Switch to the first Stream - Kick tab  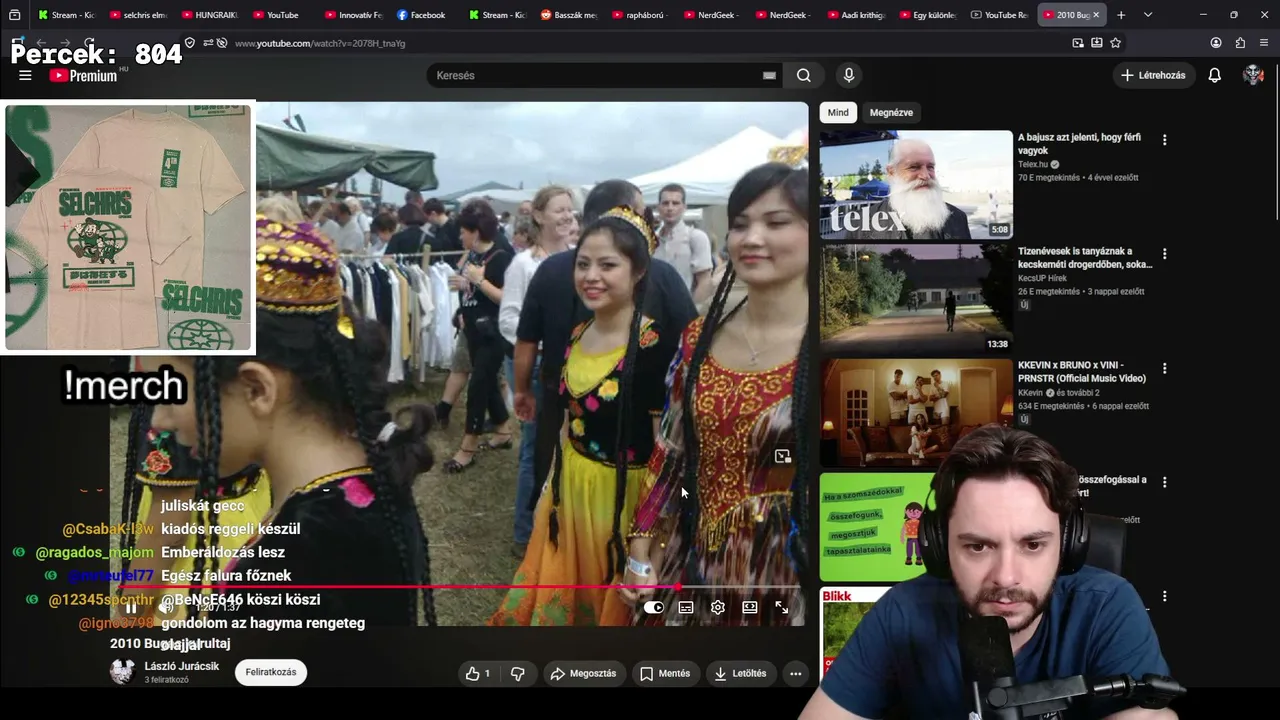click(x=66, y=15)
